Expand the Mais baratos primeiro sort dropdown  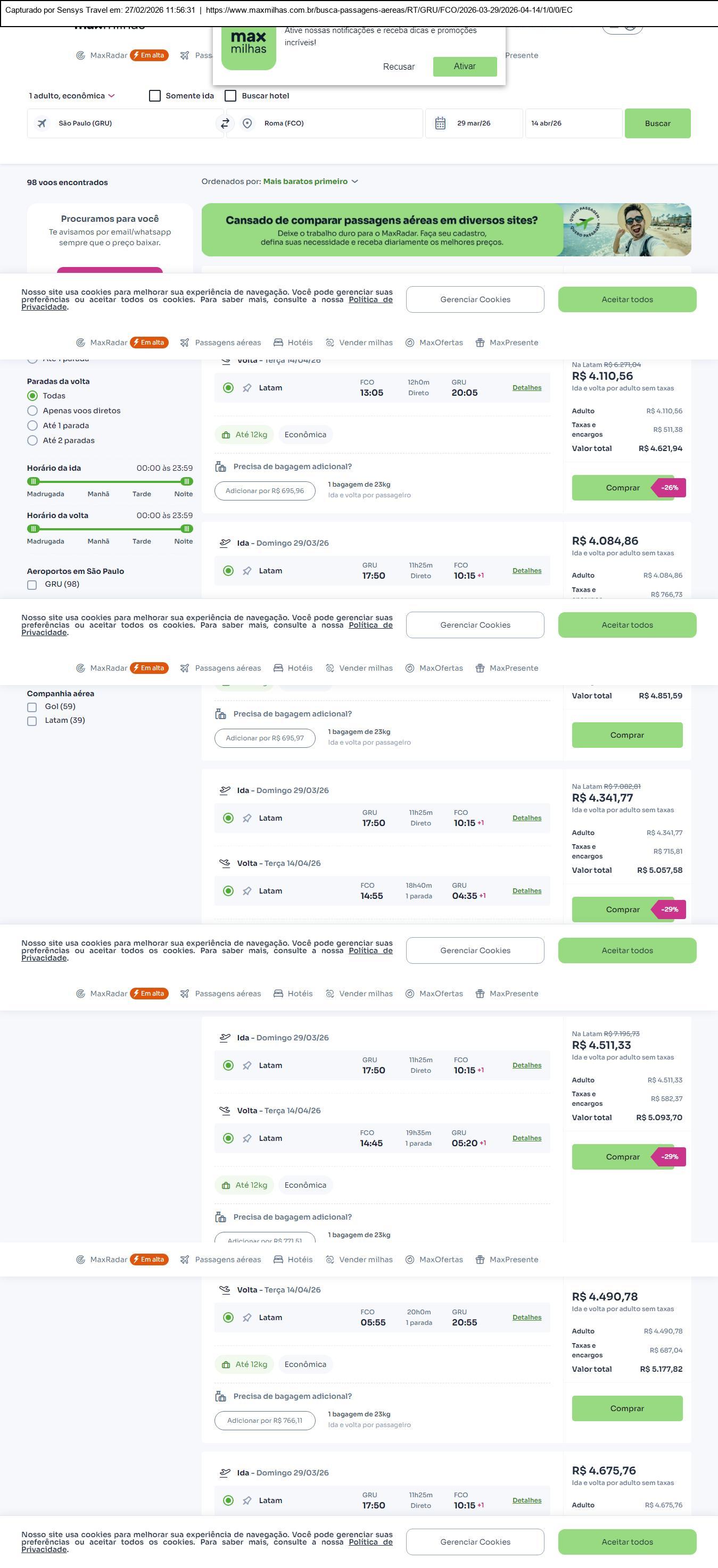tap(310, 181)
